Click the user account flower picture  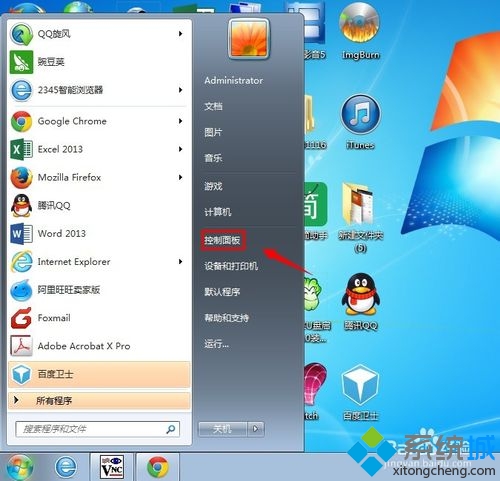248,39
